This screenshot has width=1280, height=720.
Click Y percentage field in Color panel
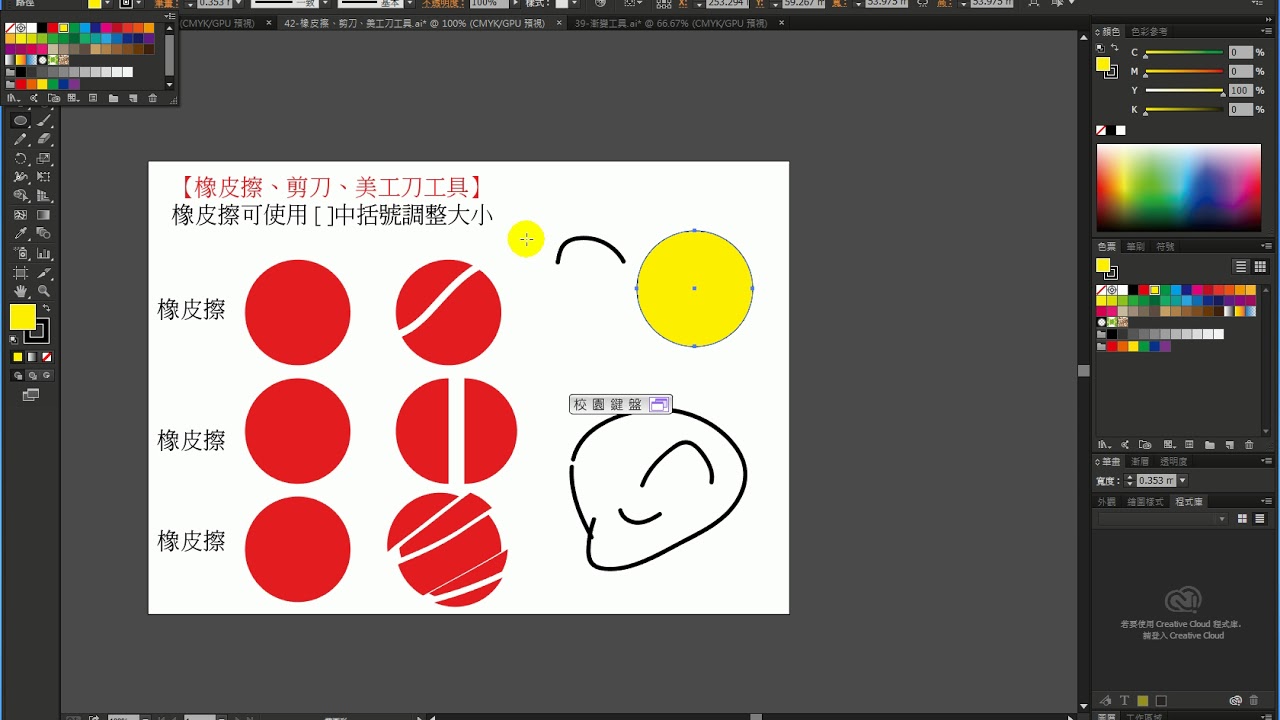(1240, 90)
